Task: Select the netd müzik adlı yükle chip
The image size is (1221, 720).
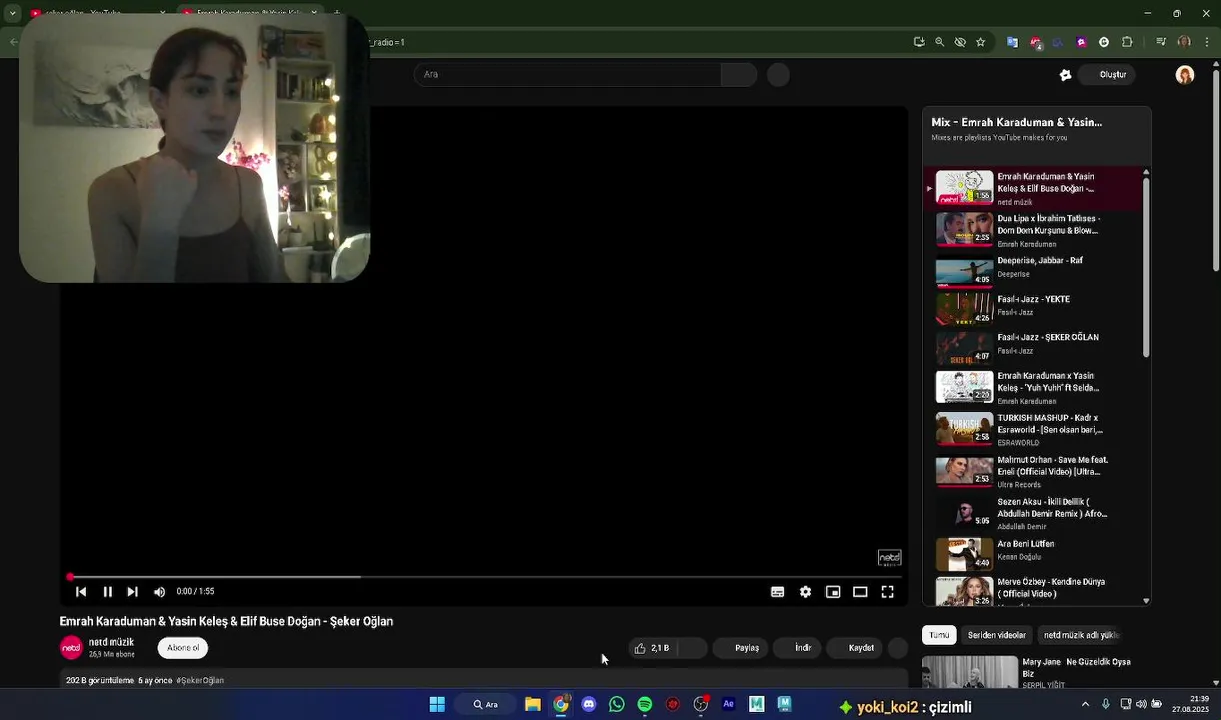Action: tap(1080, 635)
